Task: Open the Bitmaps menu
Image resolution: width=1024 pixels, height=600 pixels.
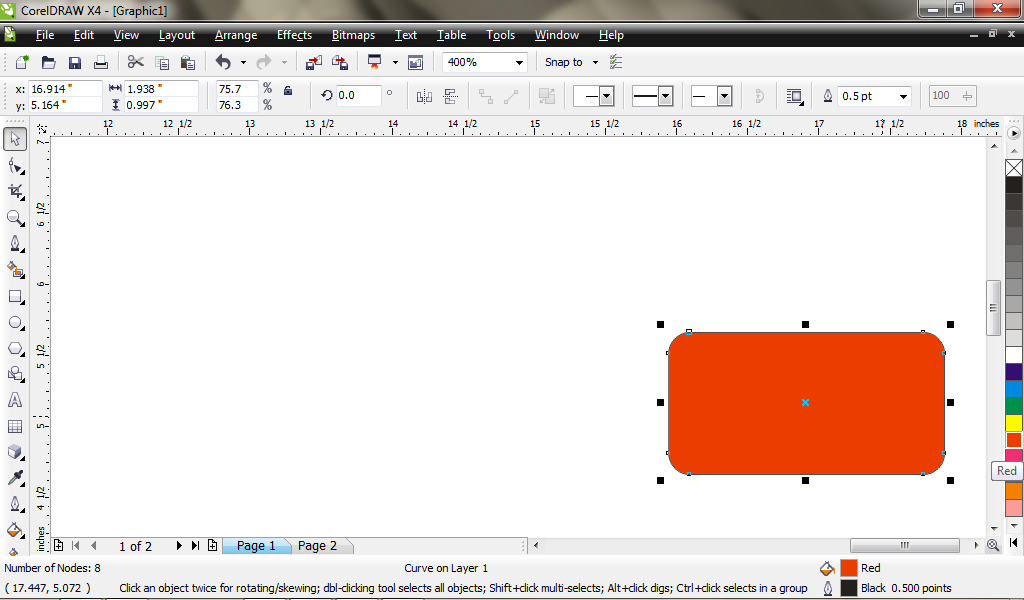Action: point(353,35)
